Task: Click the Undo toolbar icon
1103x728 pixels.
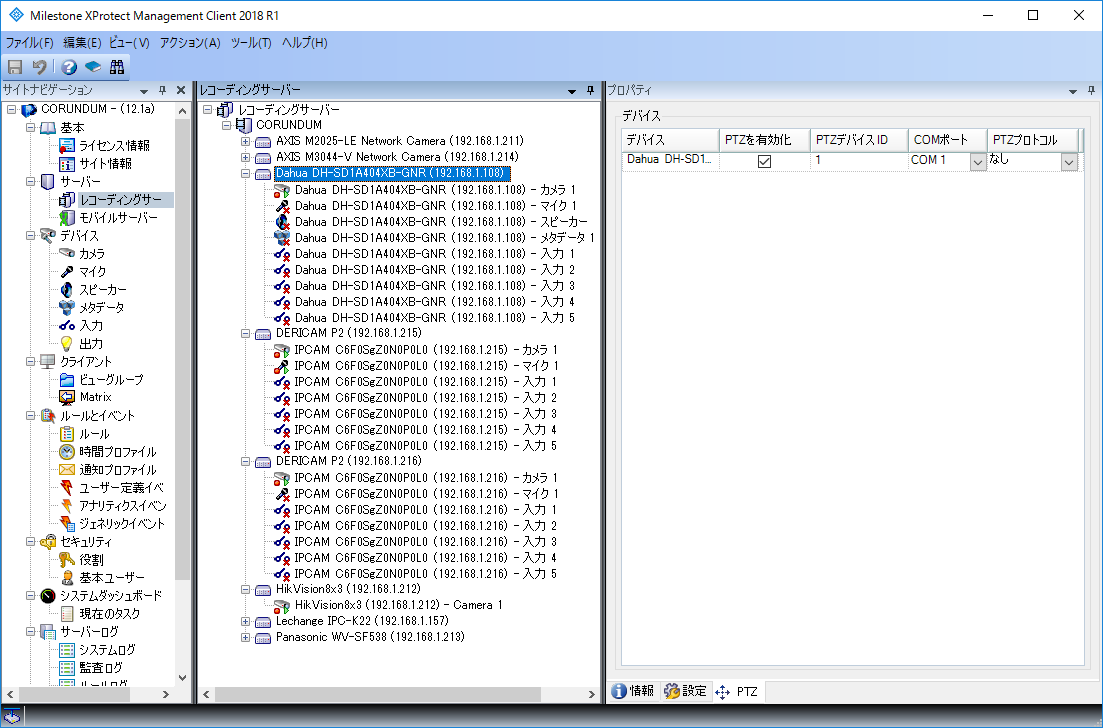Action: pos(39,67)
